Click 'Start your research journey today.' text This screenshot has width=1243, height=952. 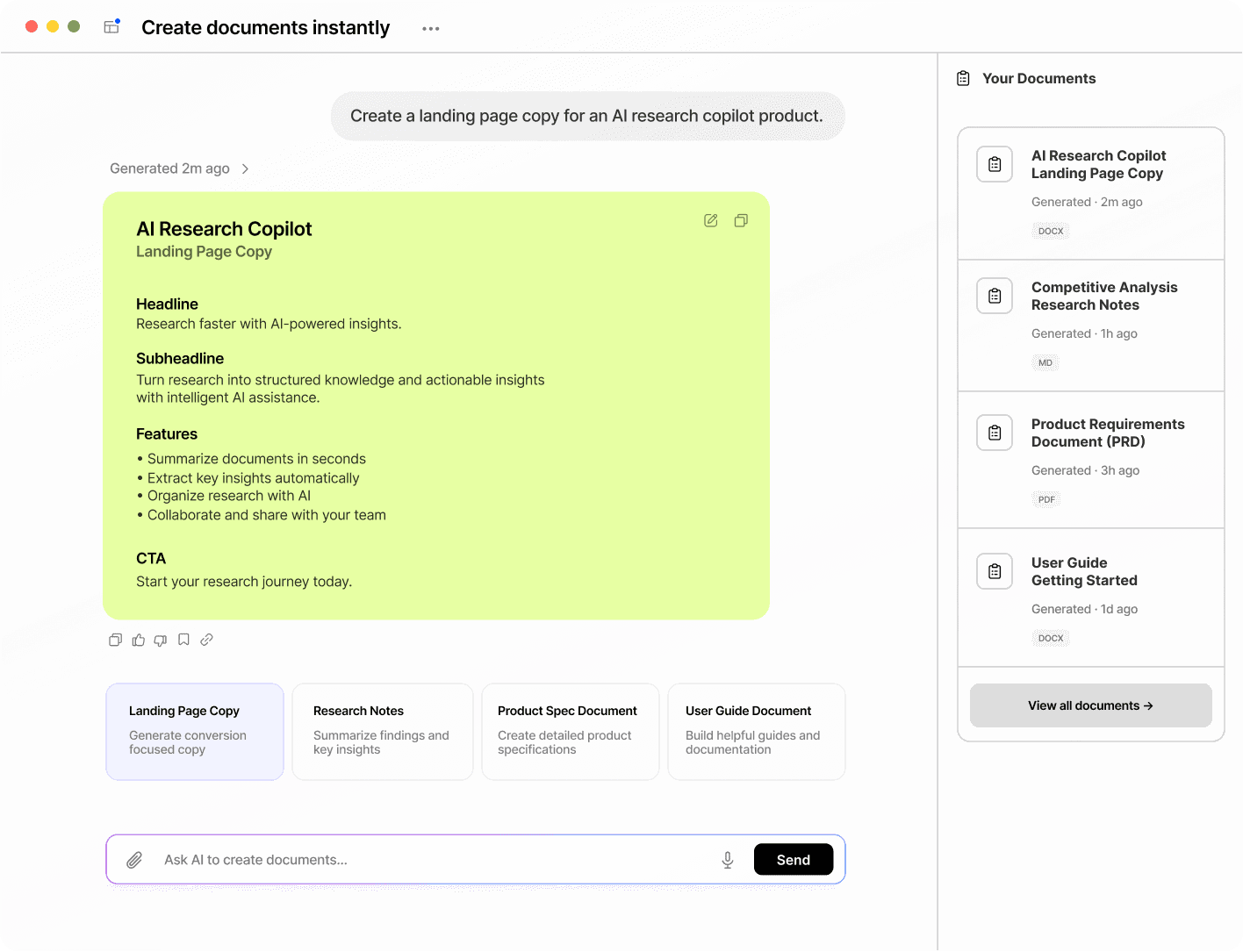pos(244,582)
